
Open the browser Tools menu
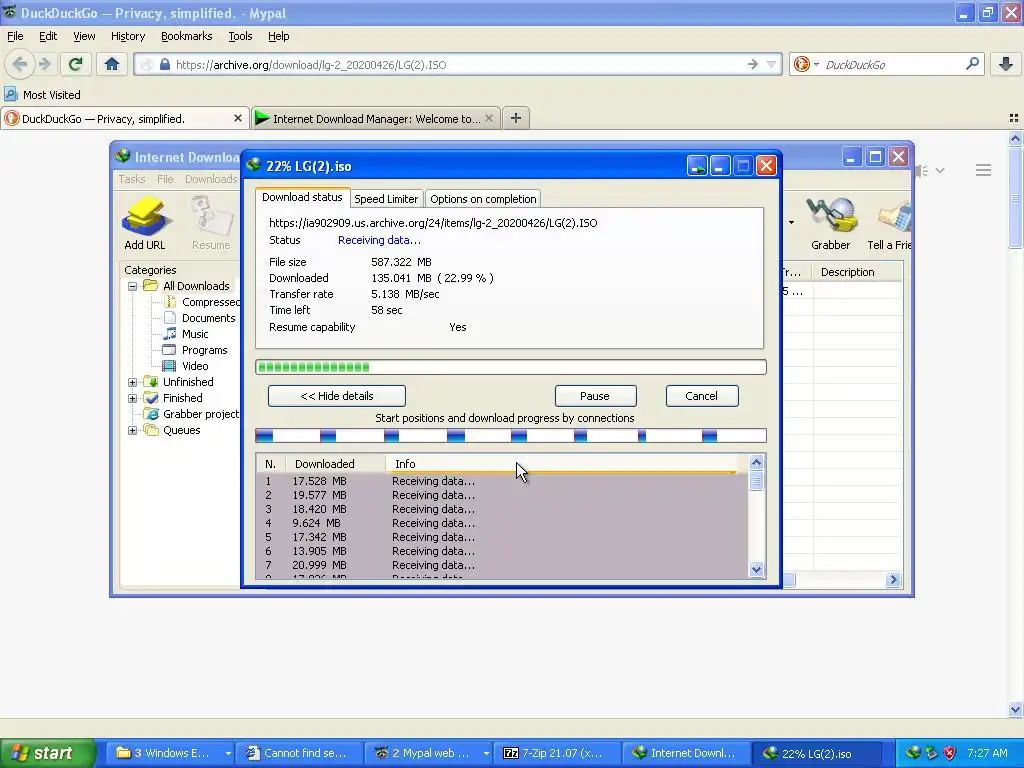tap(240, 36)
